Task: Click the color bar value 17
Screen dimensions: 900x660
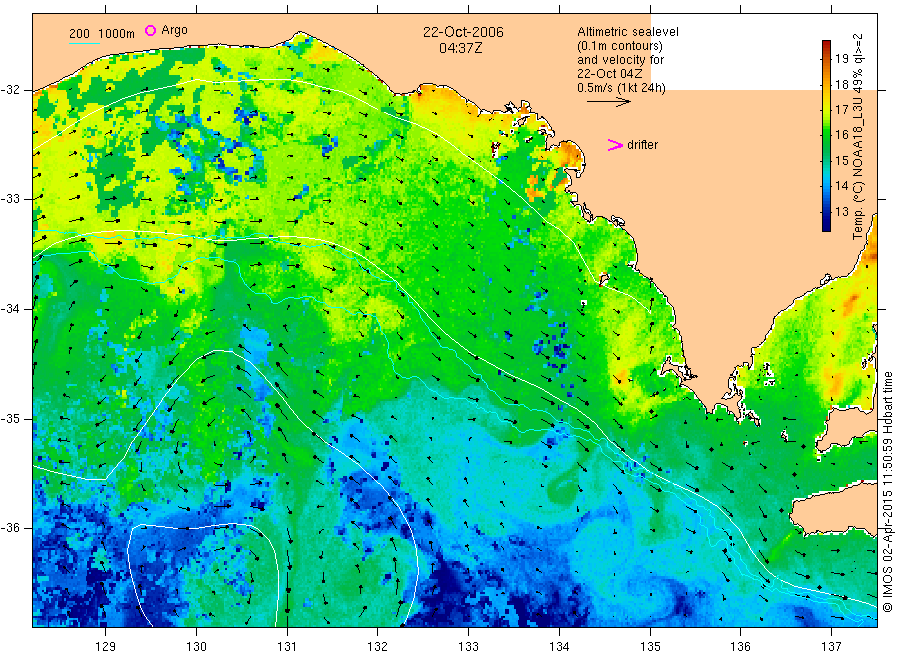Action: pyautogui.click(x=841, y=110)
